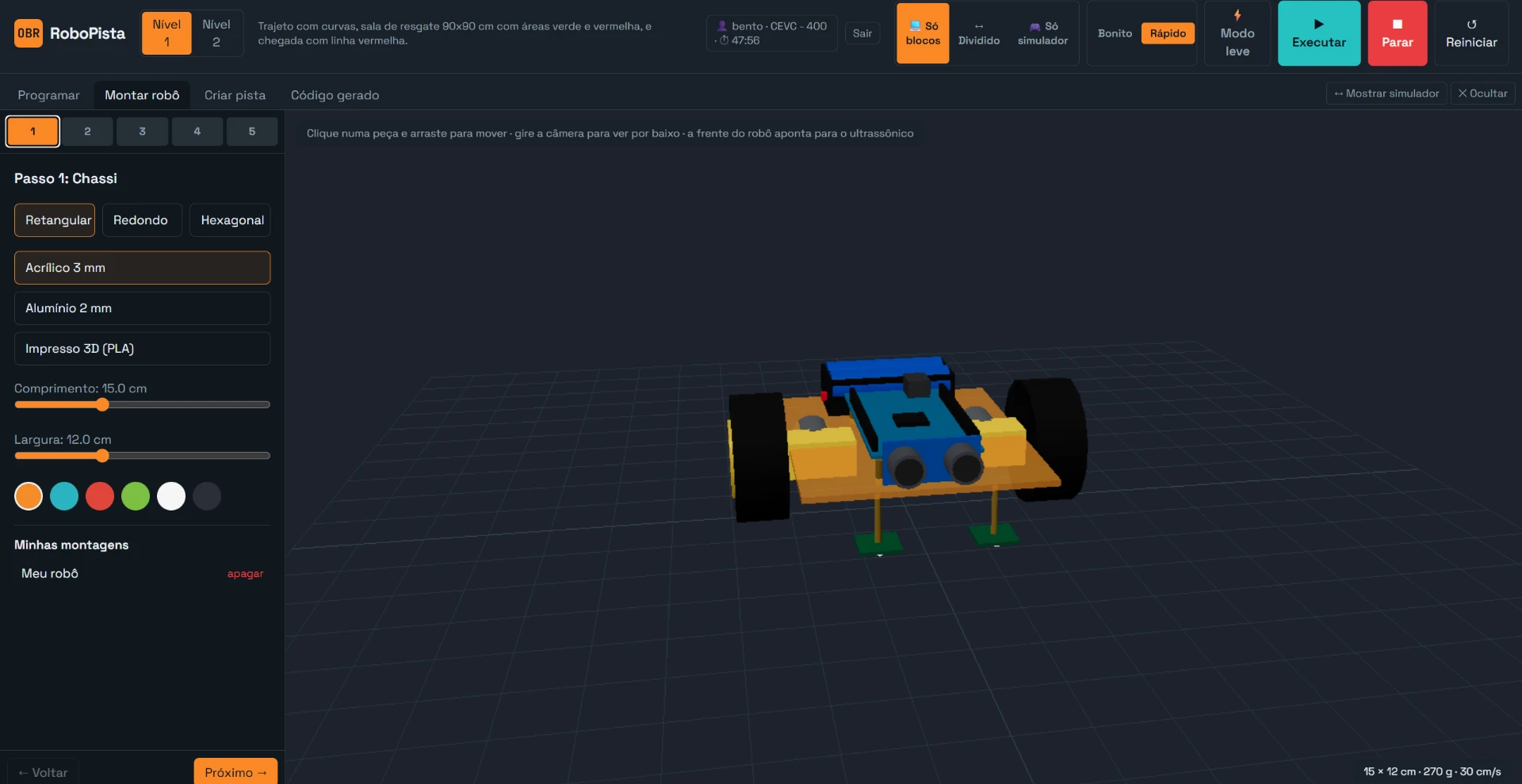1522x784 pixels.
Task: Delete Meu robô with apagar
Action: tap(245, 574)
